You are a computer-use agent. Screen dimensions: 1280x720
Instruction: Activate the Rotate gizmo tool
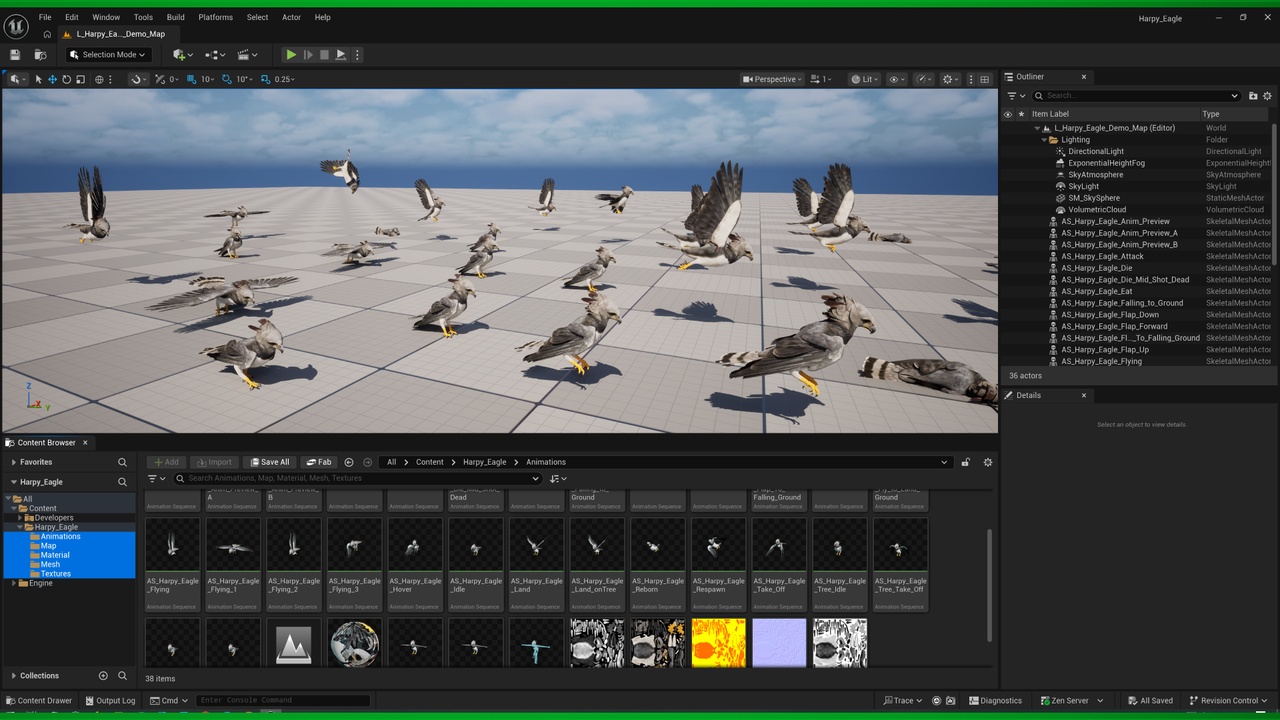click(x=66, y=79)
